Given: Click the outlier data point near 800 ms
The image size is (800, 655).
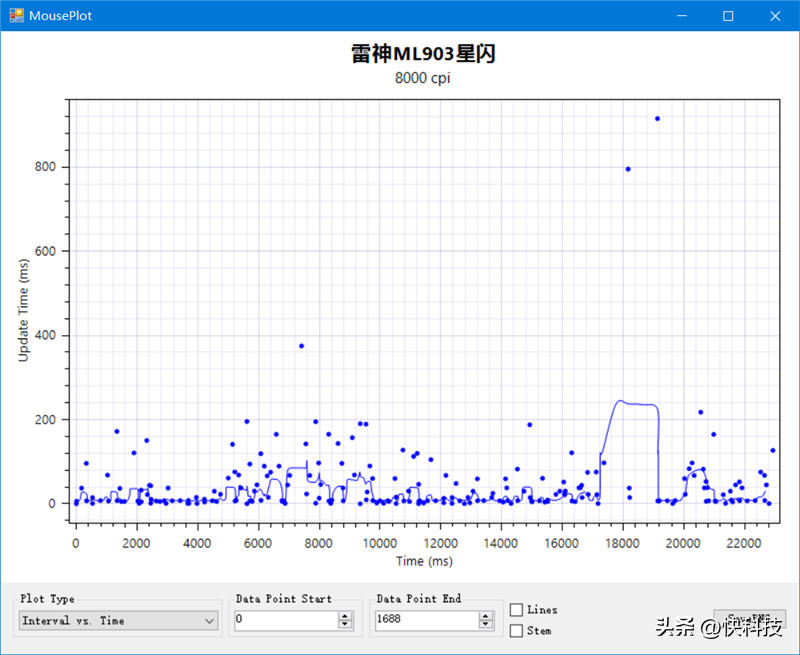Looking at the screenshot, I should (x=628, y=169).
